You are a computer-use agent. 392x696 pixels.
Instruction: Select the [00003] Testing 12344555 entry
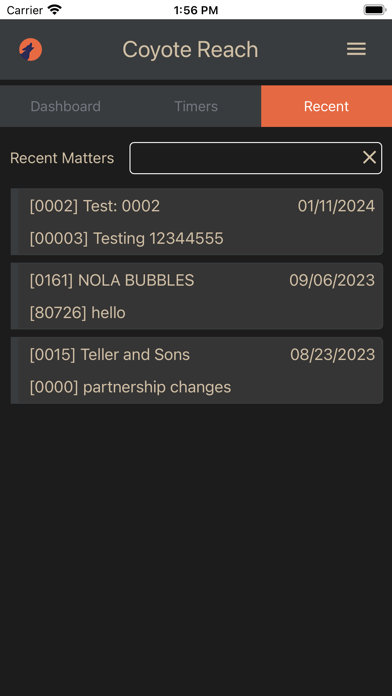pyautogui.click(x=127, y=239)
